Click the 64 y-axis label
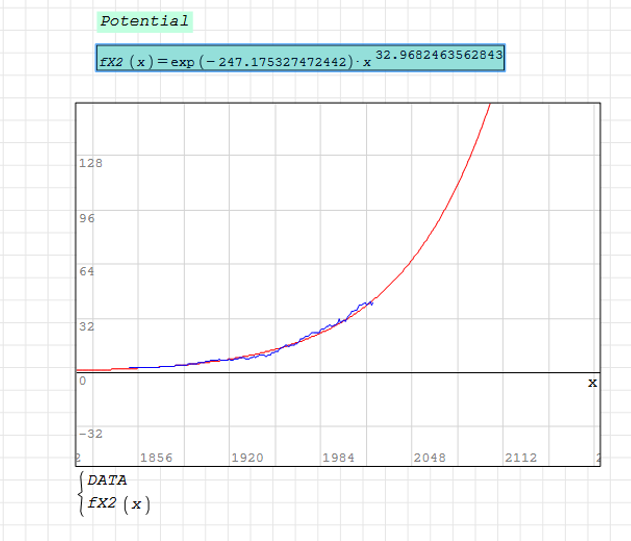The width and height of the screenshot is (631, 541). click(x=87, y=271)
